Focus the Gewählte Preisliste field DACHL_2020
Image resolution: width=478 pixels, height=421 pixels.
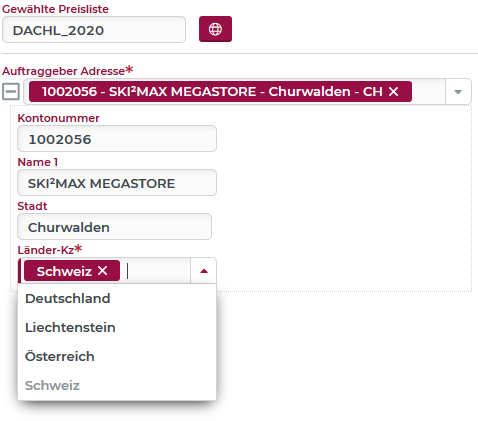tap(94, 30)
